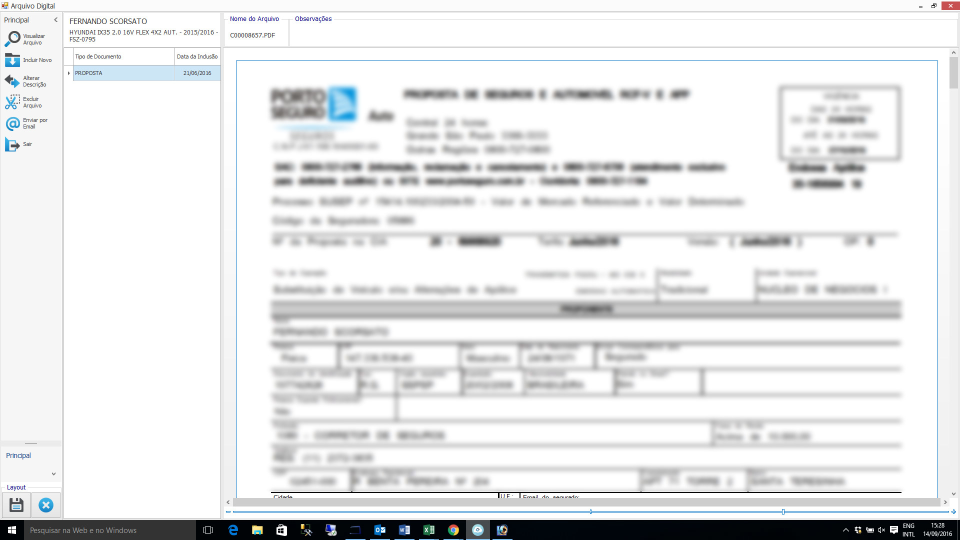Click document viewer scroll down arrow

954,493
